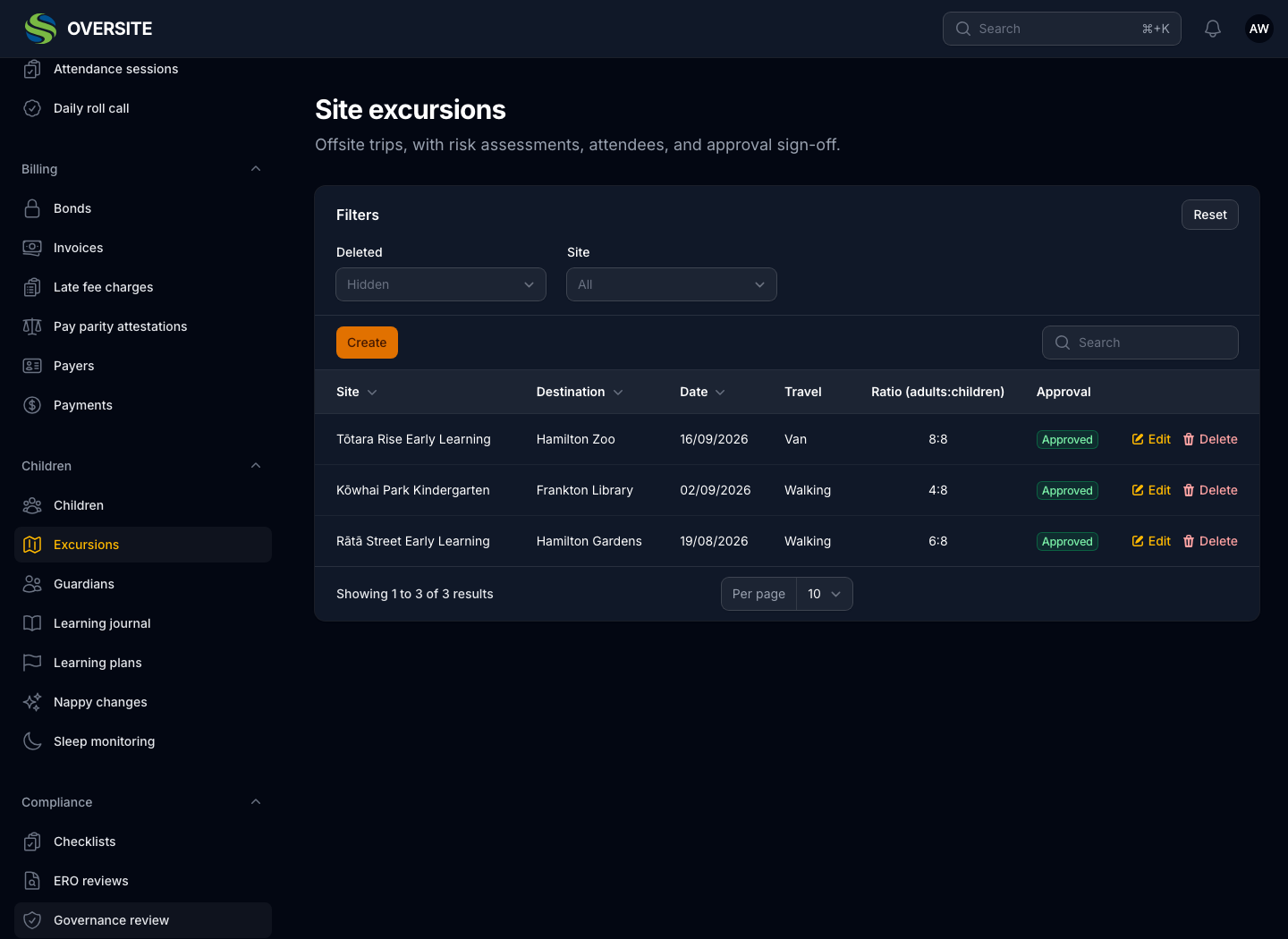Click the ERO reviews document icon

[32, 881]
